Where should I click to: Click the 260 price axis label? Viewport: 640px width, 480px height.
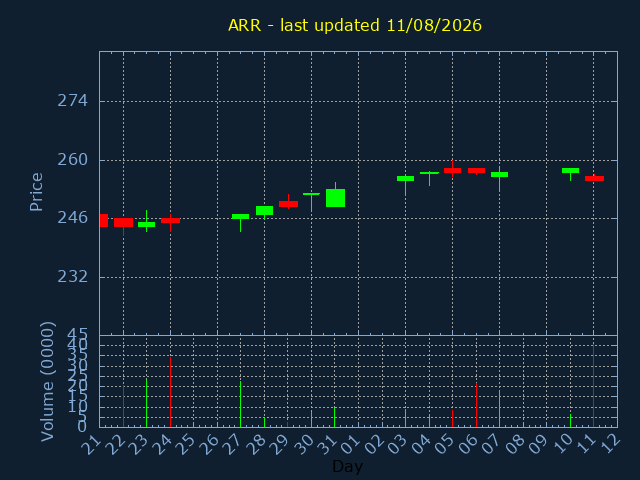point(73,160)
